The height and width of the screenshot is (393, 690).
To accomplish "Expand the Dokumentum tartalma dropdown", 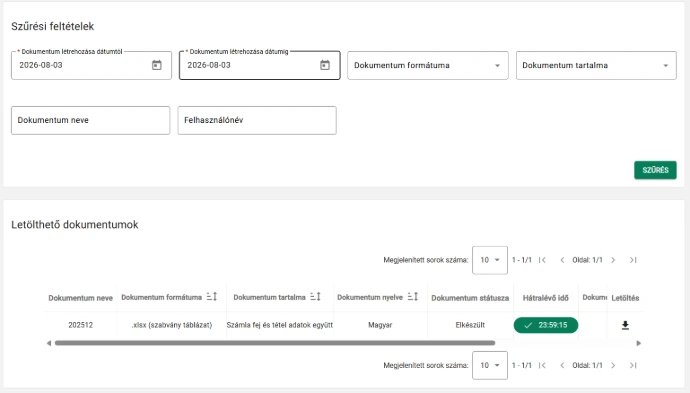I will 596,65.
